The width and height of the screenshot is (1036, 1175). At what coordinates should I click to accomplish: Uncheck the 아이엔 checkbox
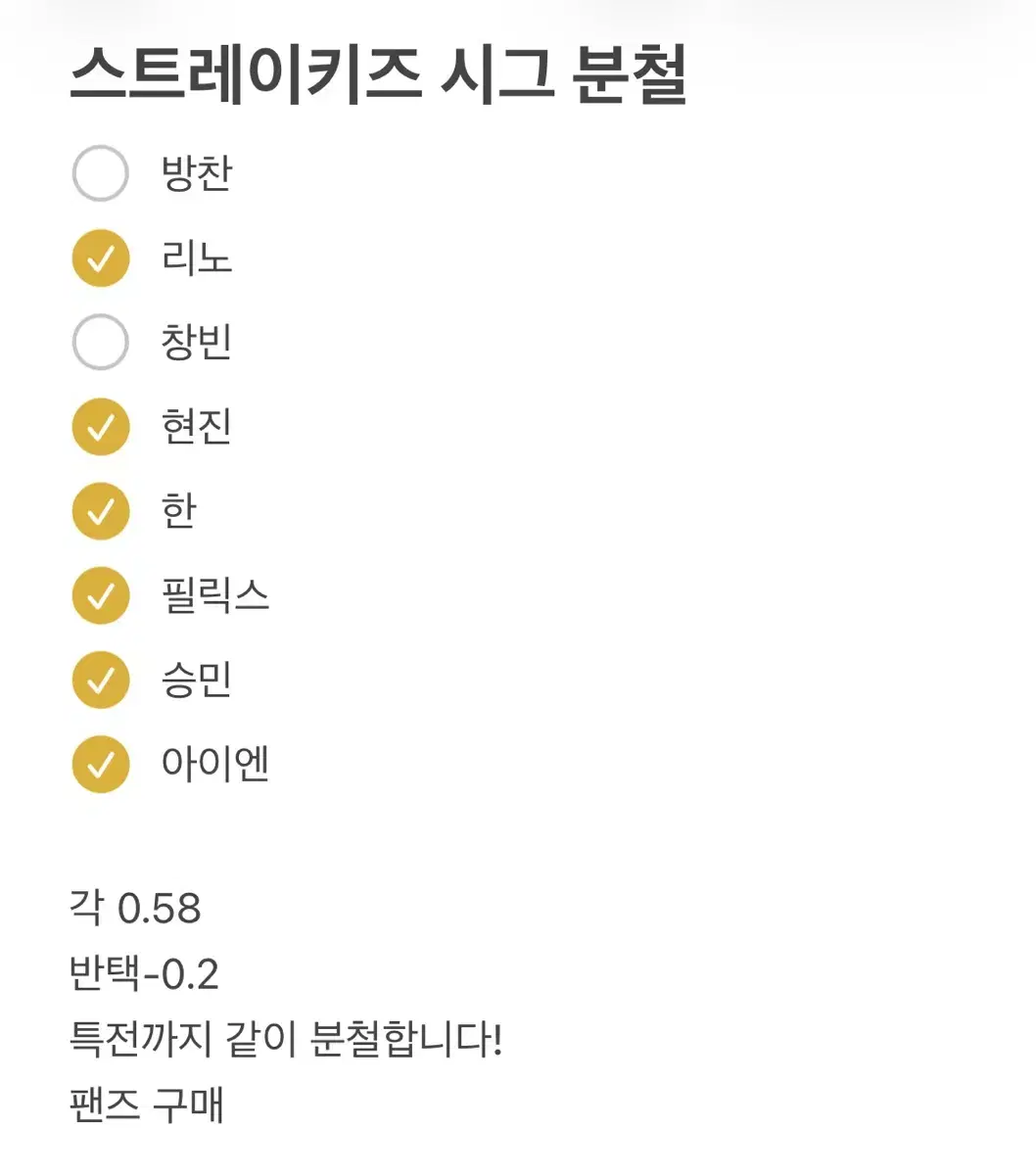click(100, 764)
